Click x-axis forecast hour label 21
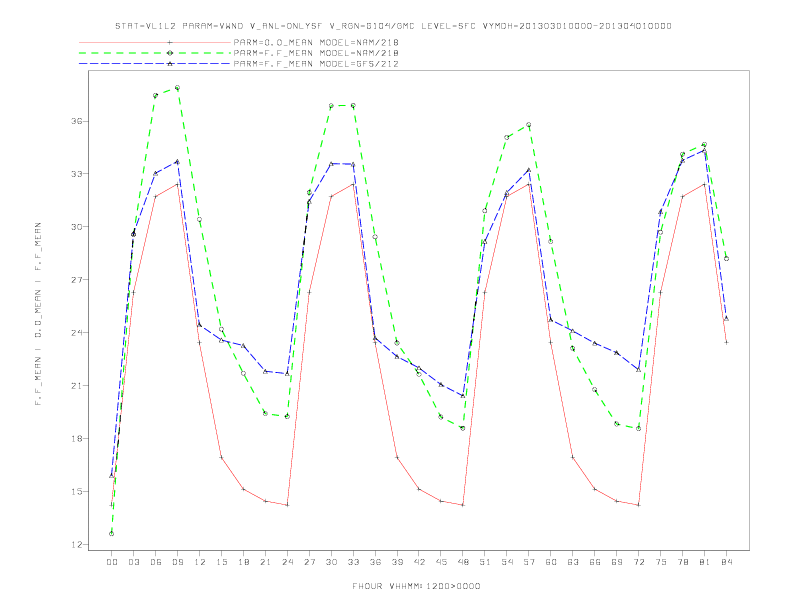The height and width of the screenshot is (612, 792). point(265,562)
